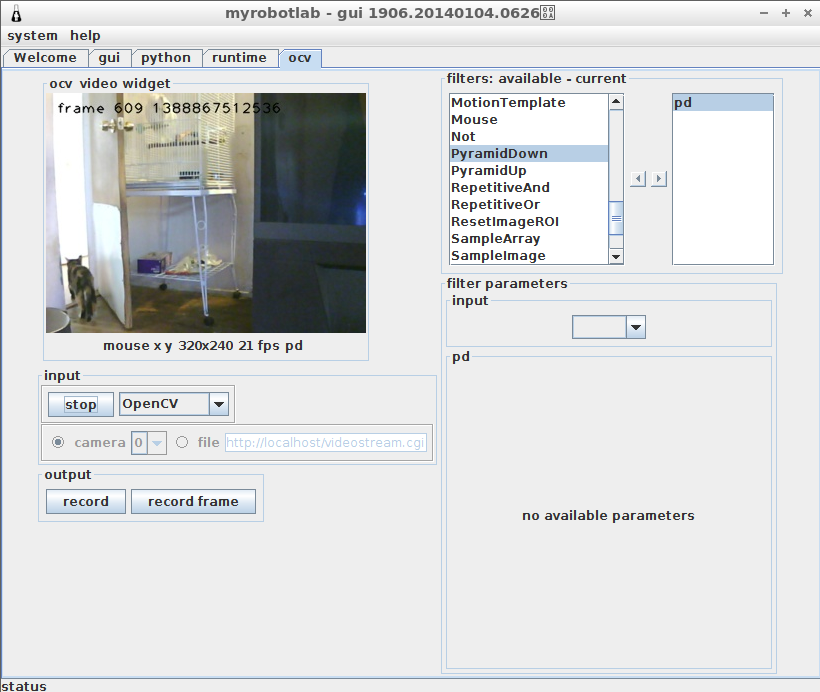Switch to the runtime tab
Screen dimensions: 820x692
click(240, 58)
